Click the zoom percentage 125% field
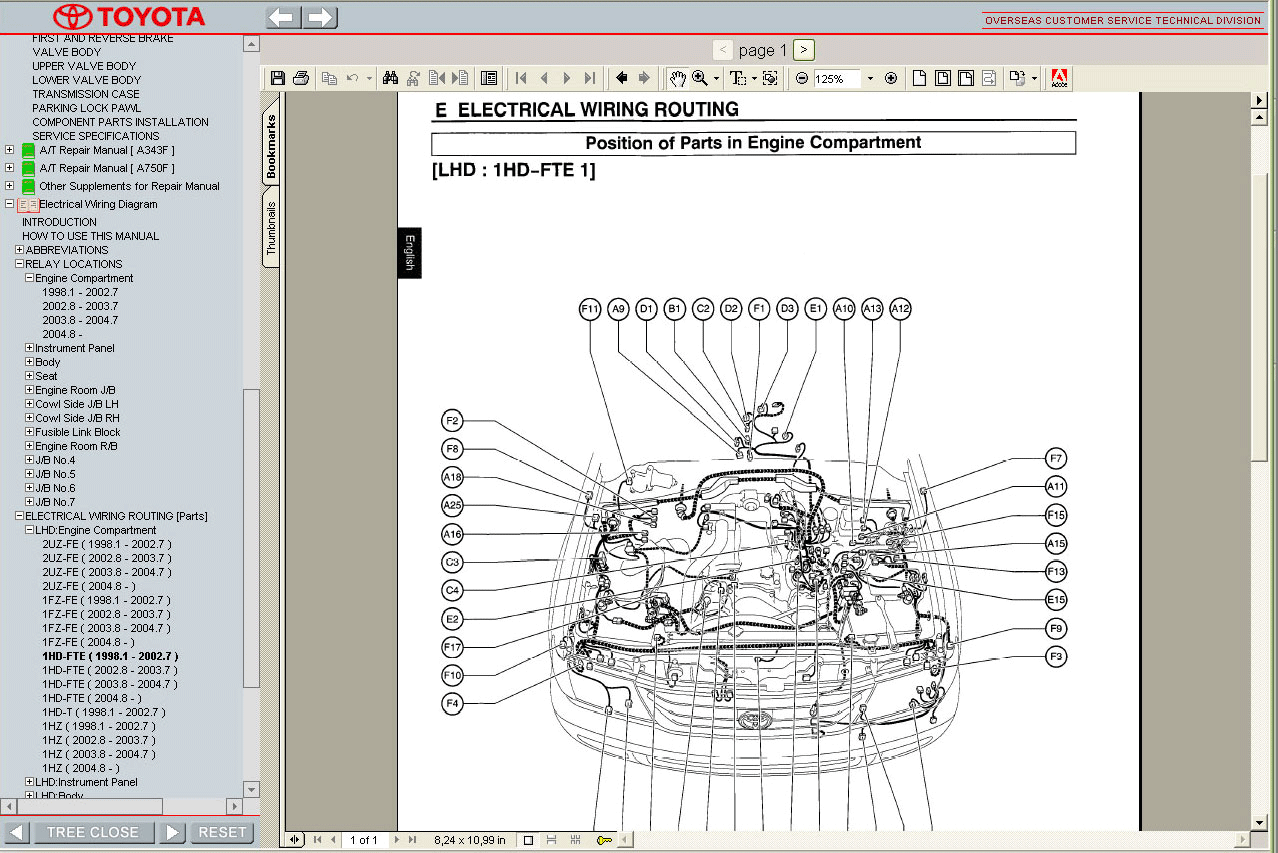The image size is (1278, 853). (x=837, y=78)
